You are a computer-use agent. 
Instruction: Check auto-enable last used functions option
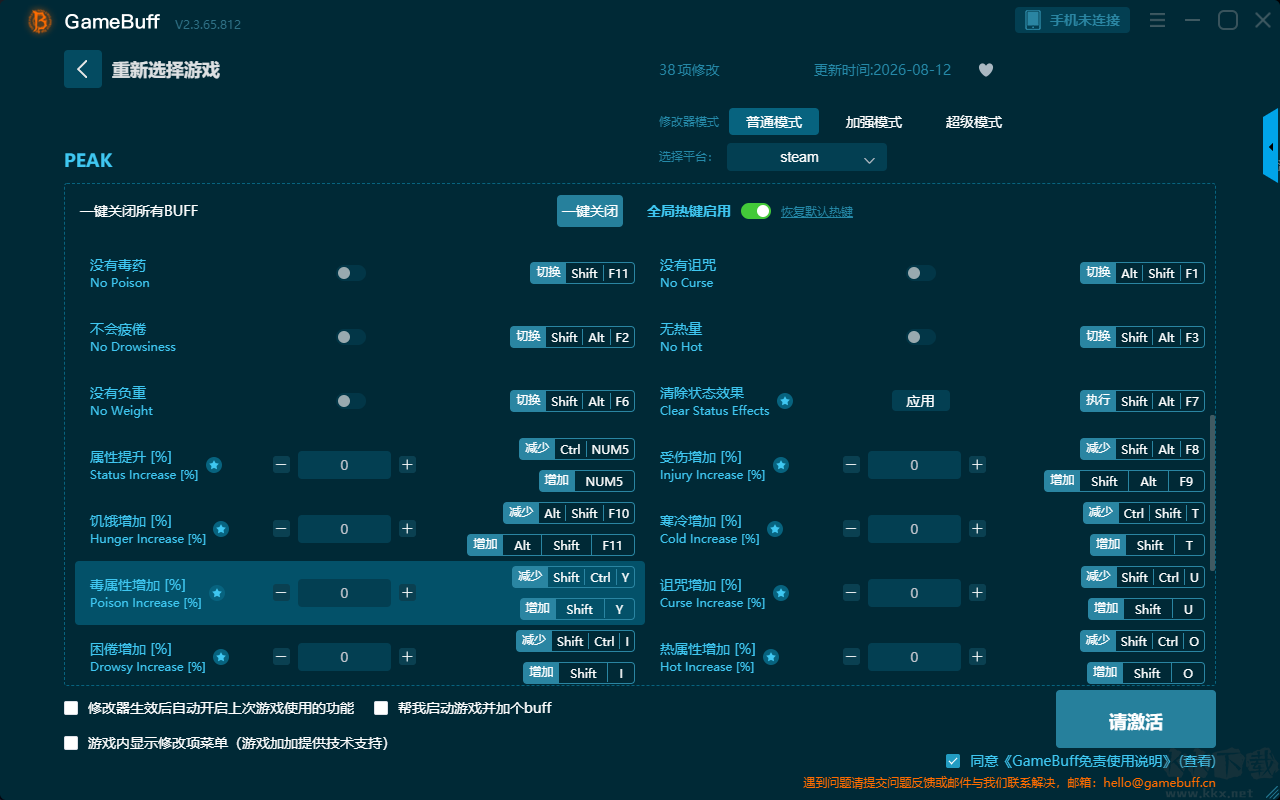click(71, 708)
